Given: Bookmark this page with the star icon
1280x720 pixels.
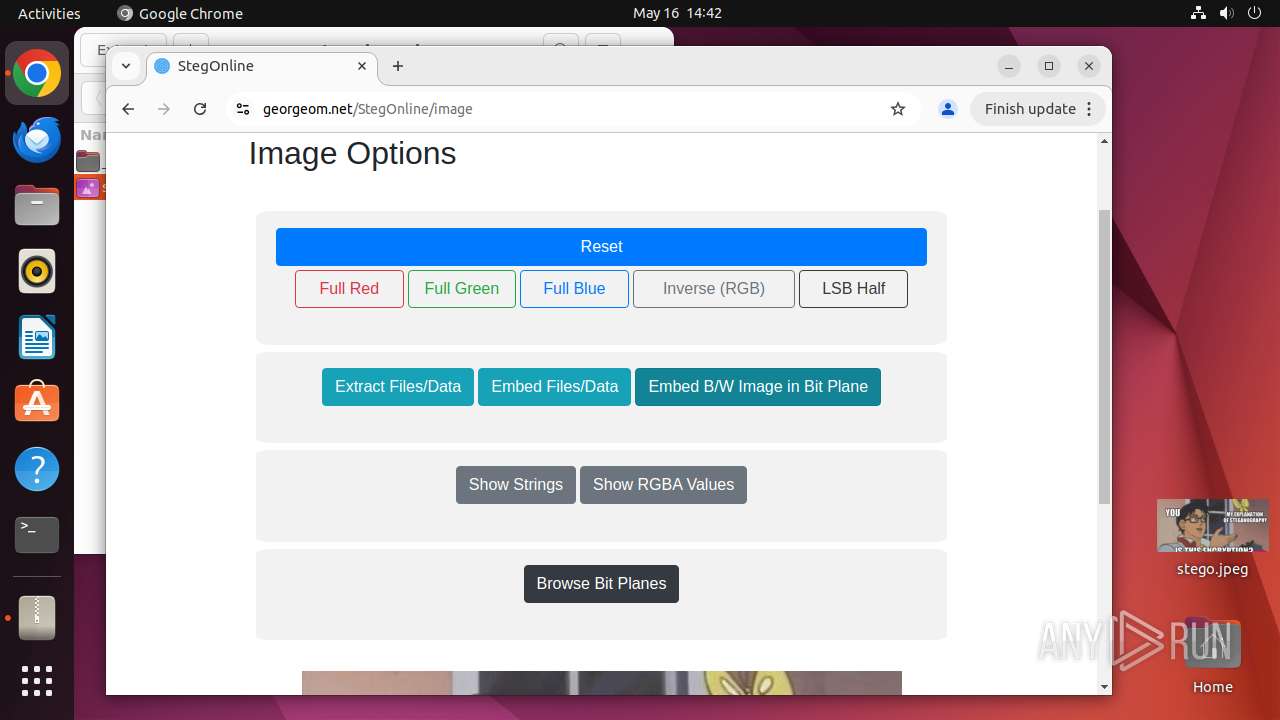Looking at the screenshot, I should click(898, 109).
